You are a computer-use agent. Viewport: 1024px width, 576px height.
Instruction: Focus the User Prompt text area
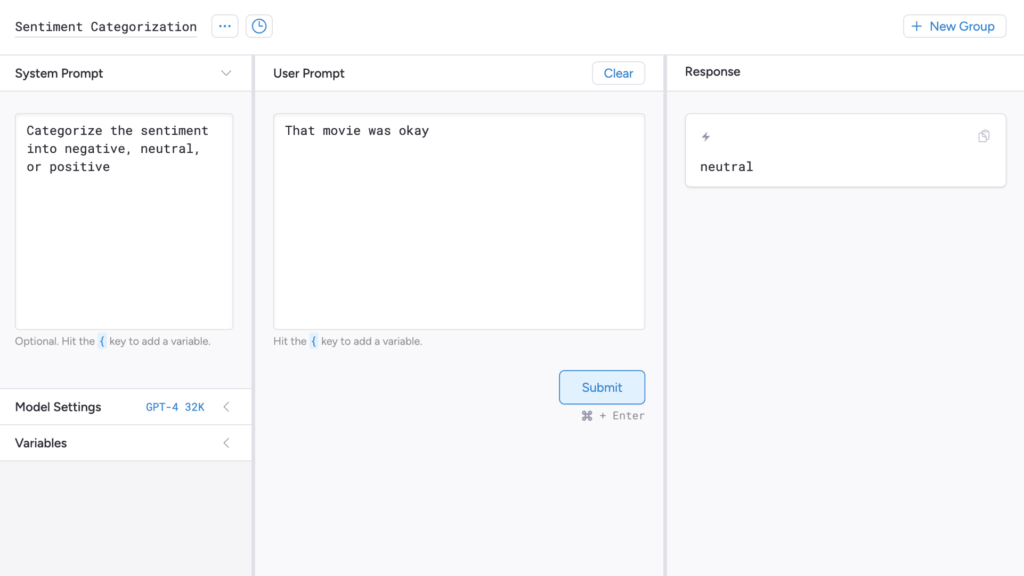[x=458, y=221]
